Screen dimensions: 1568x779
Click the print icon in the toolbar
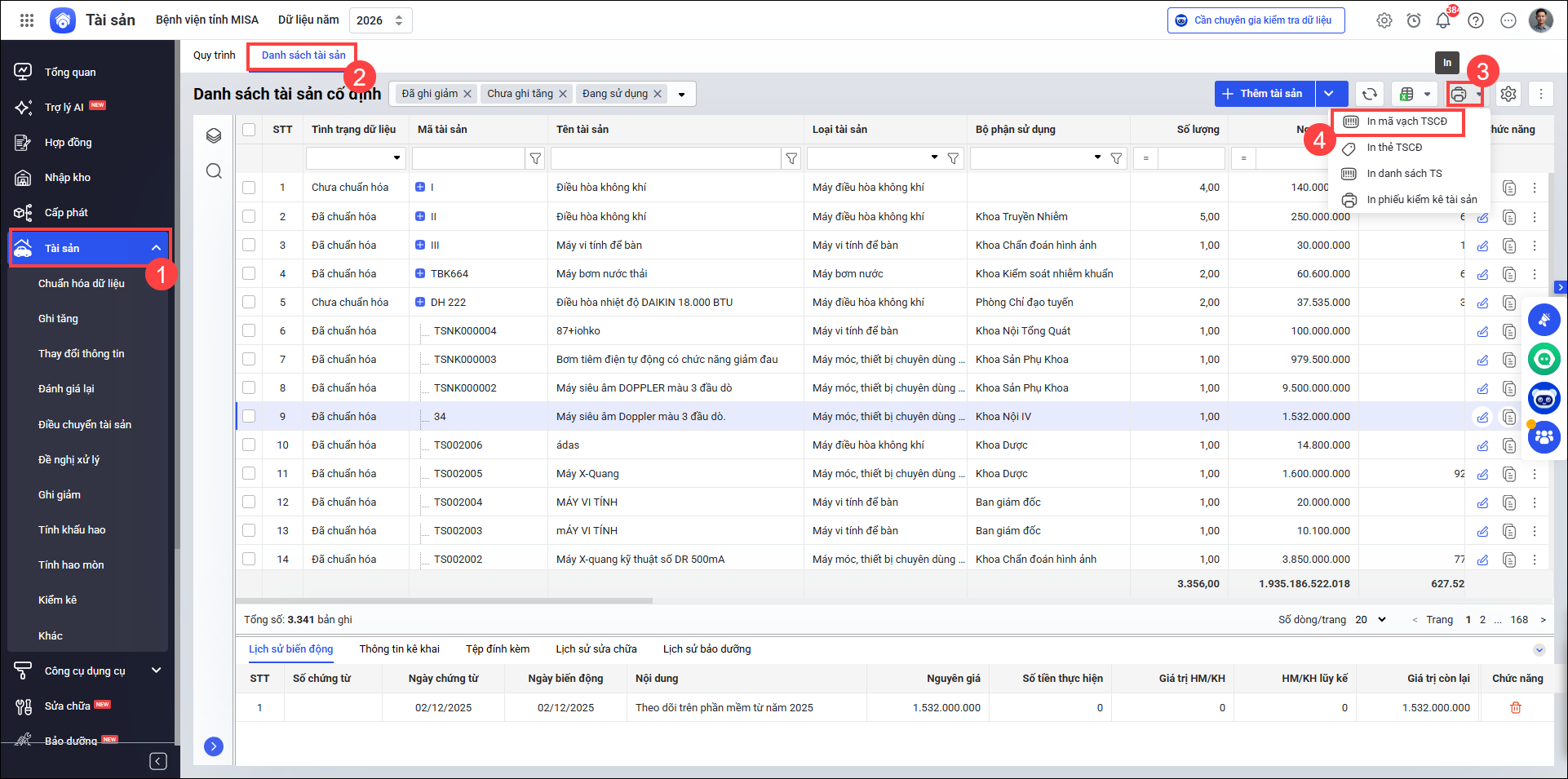point(1459,94)
